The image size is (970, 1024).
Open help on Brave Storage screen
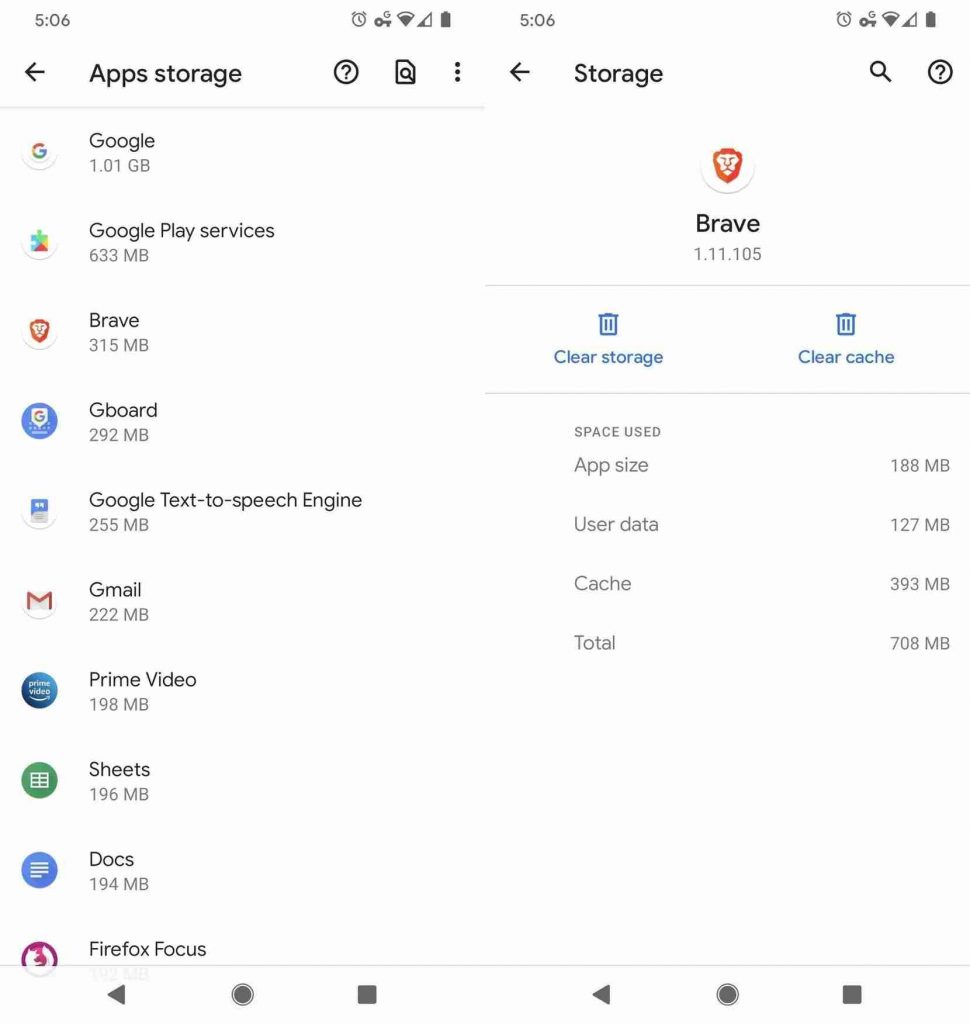pyautogui.click(x=940, y=72)
